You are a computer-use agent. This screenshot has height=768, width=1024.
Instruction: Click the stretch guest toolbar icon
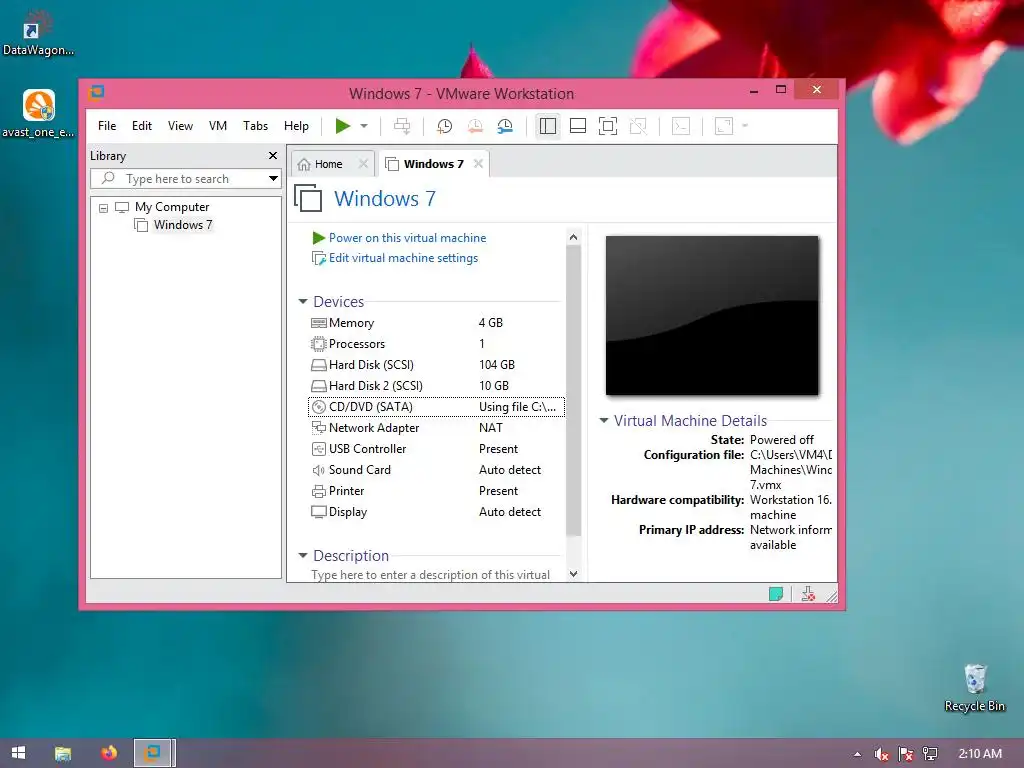[x=724, y=126]
